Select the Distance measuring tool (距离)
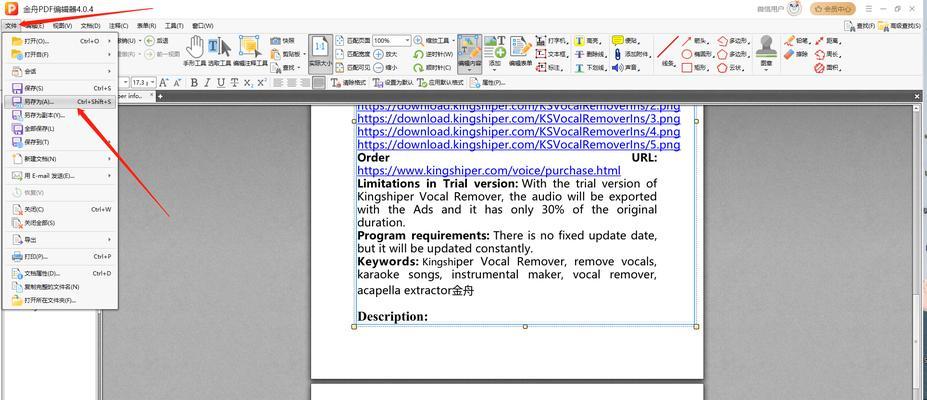The height and width of the screenshot is (400, 927). coord(827,41)
